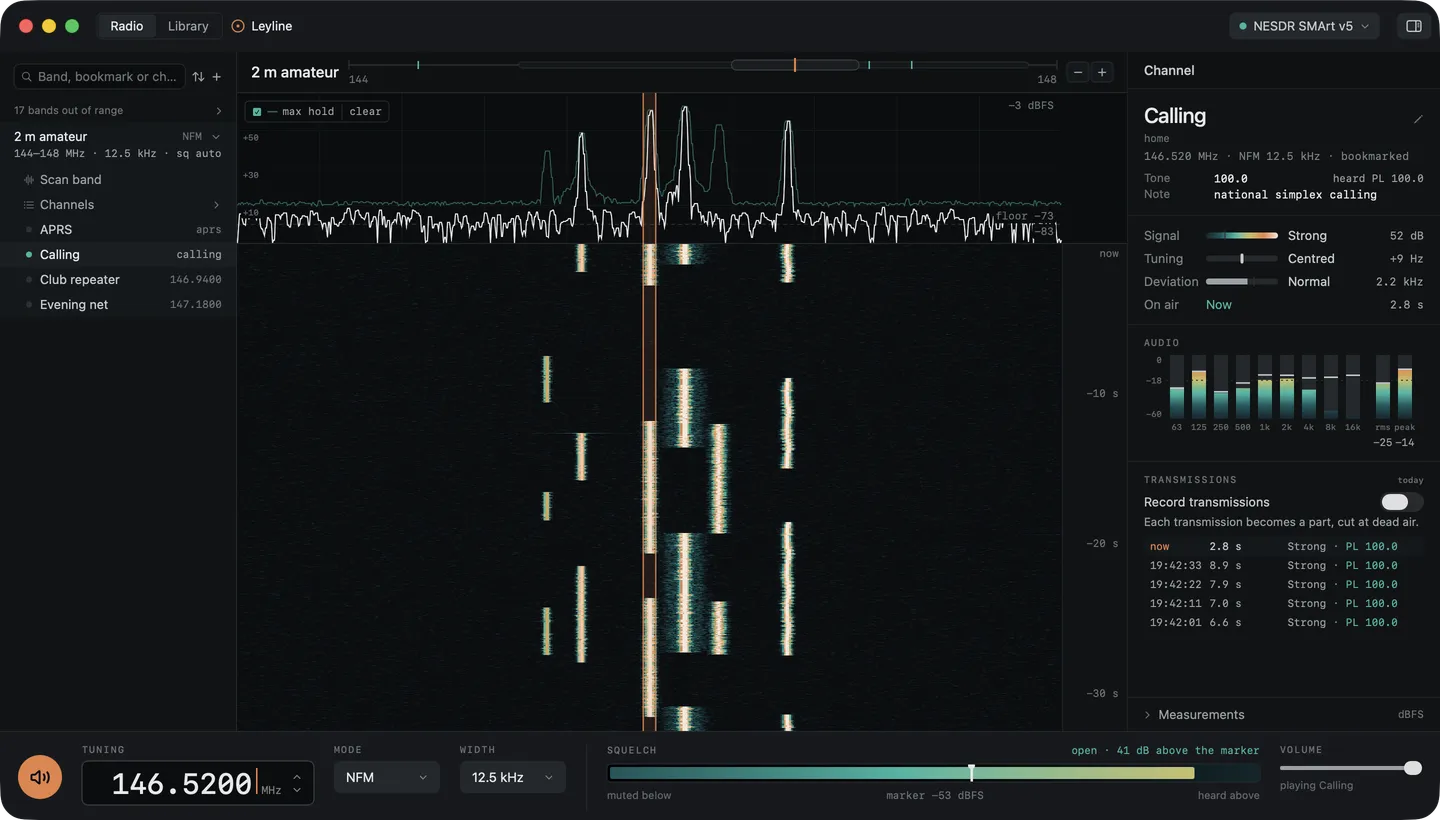The height and width of the screenshot is (820, 1440).
Task: Switch to the Library tab
Action: tap(188, 26)
